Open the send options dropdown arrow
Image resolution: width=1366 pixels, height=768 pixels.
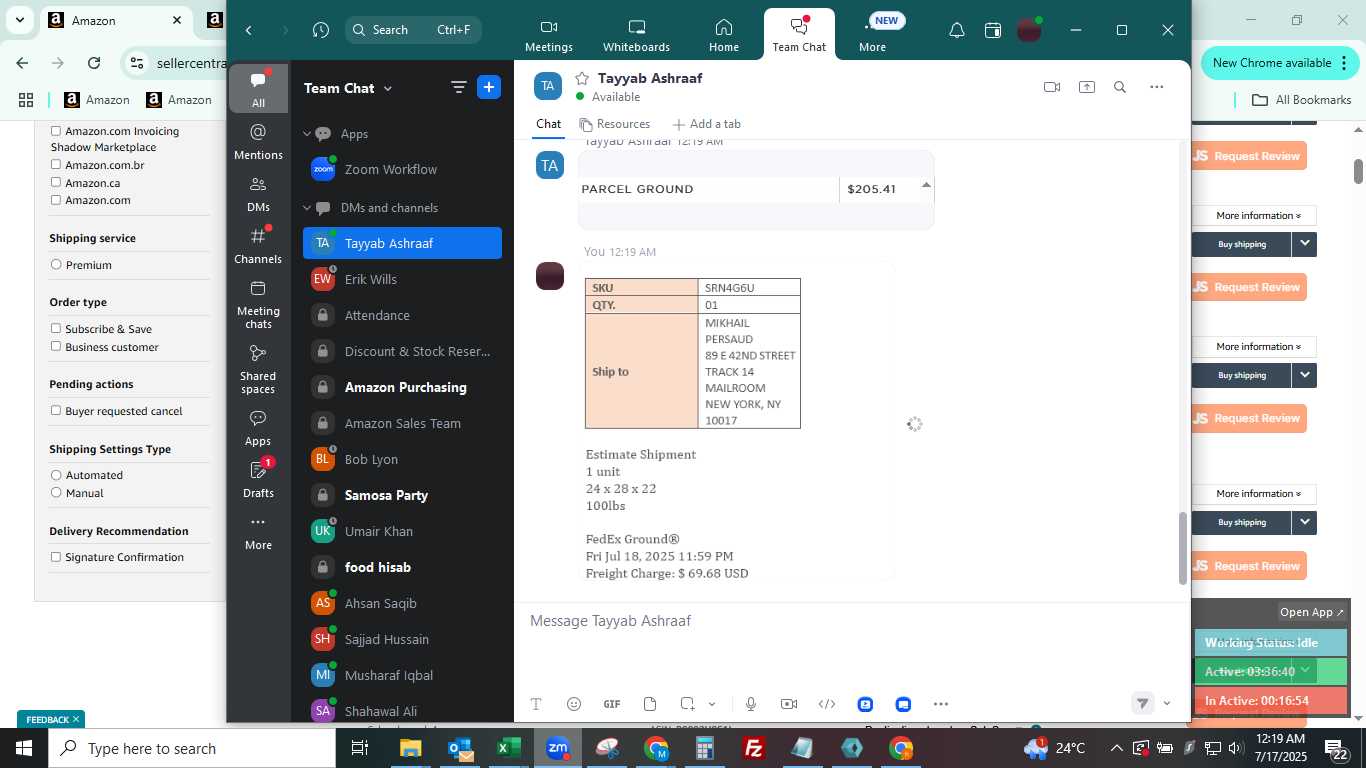1166,703
